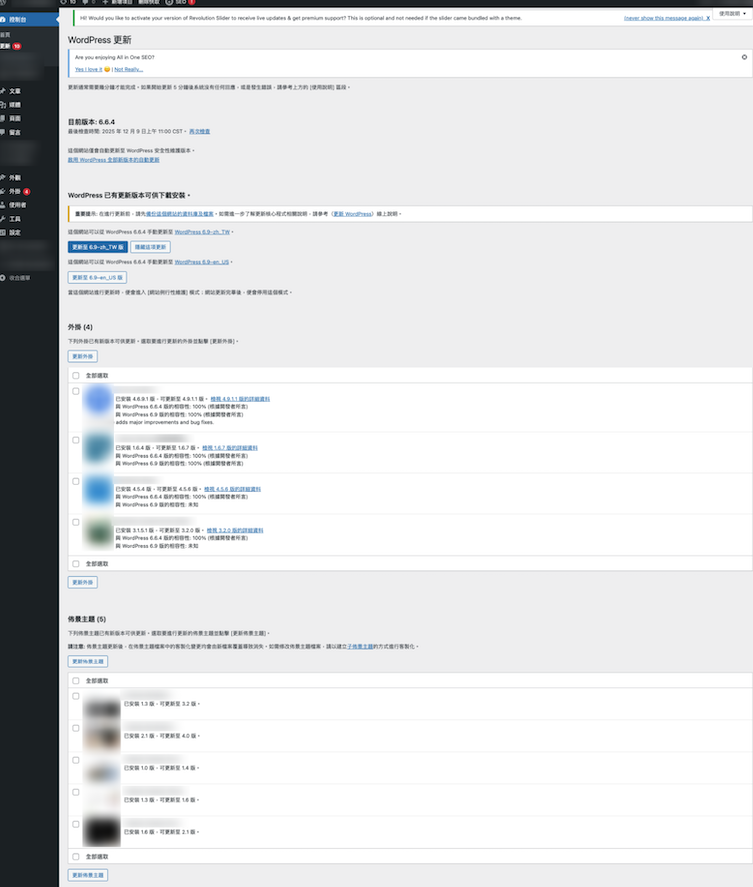The width and height of the screenshot is (753, 887).
Task: Open the 控制台 dashboard menu
Action: (28, 19)
